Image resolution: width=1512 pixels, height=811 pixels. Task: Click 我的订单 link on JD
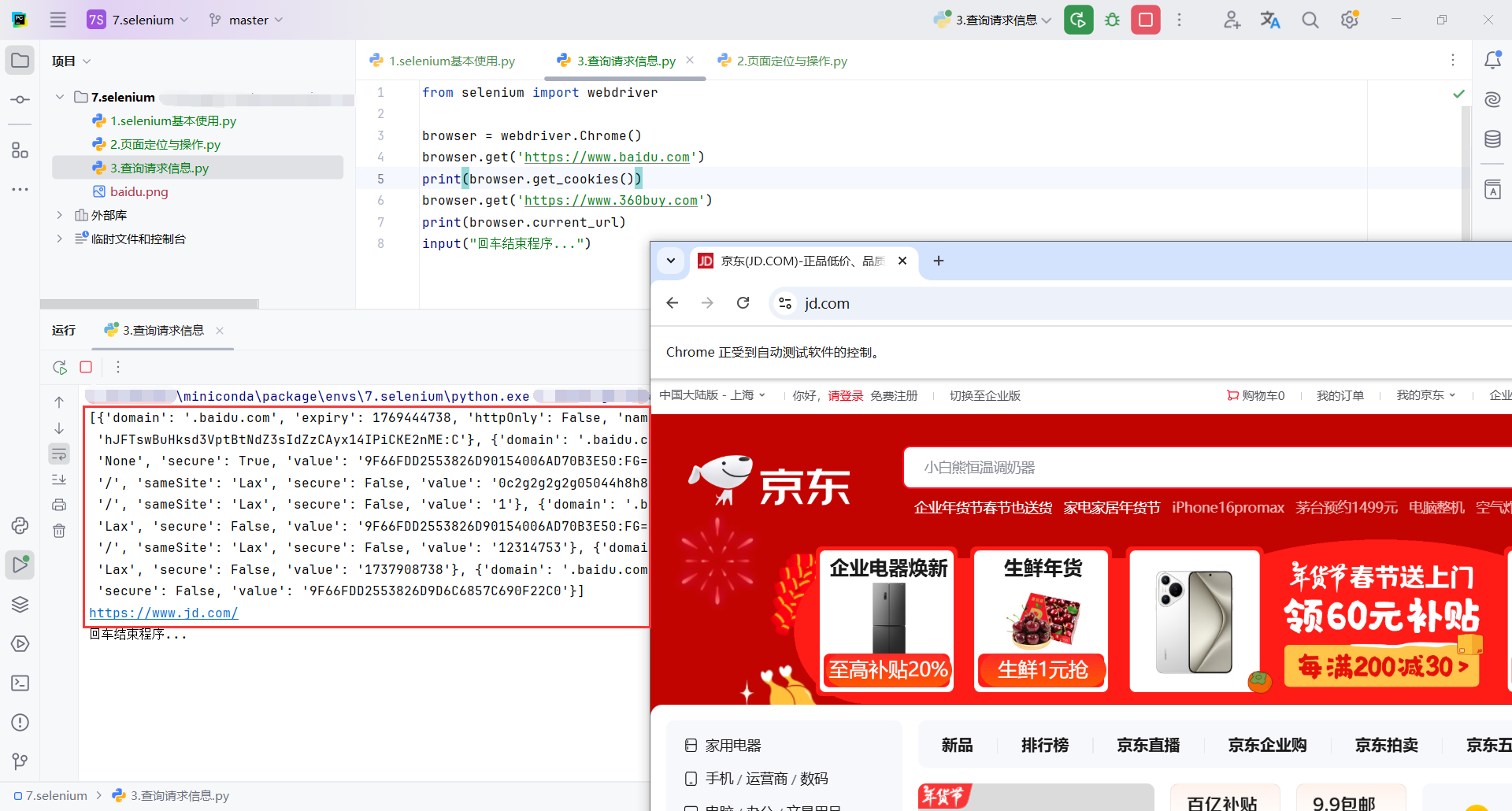[x=1340, y=395]
